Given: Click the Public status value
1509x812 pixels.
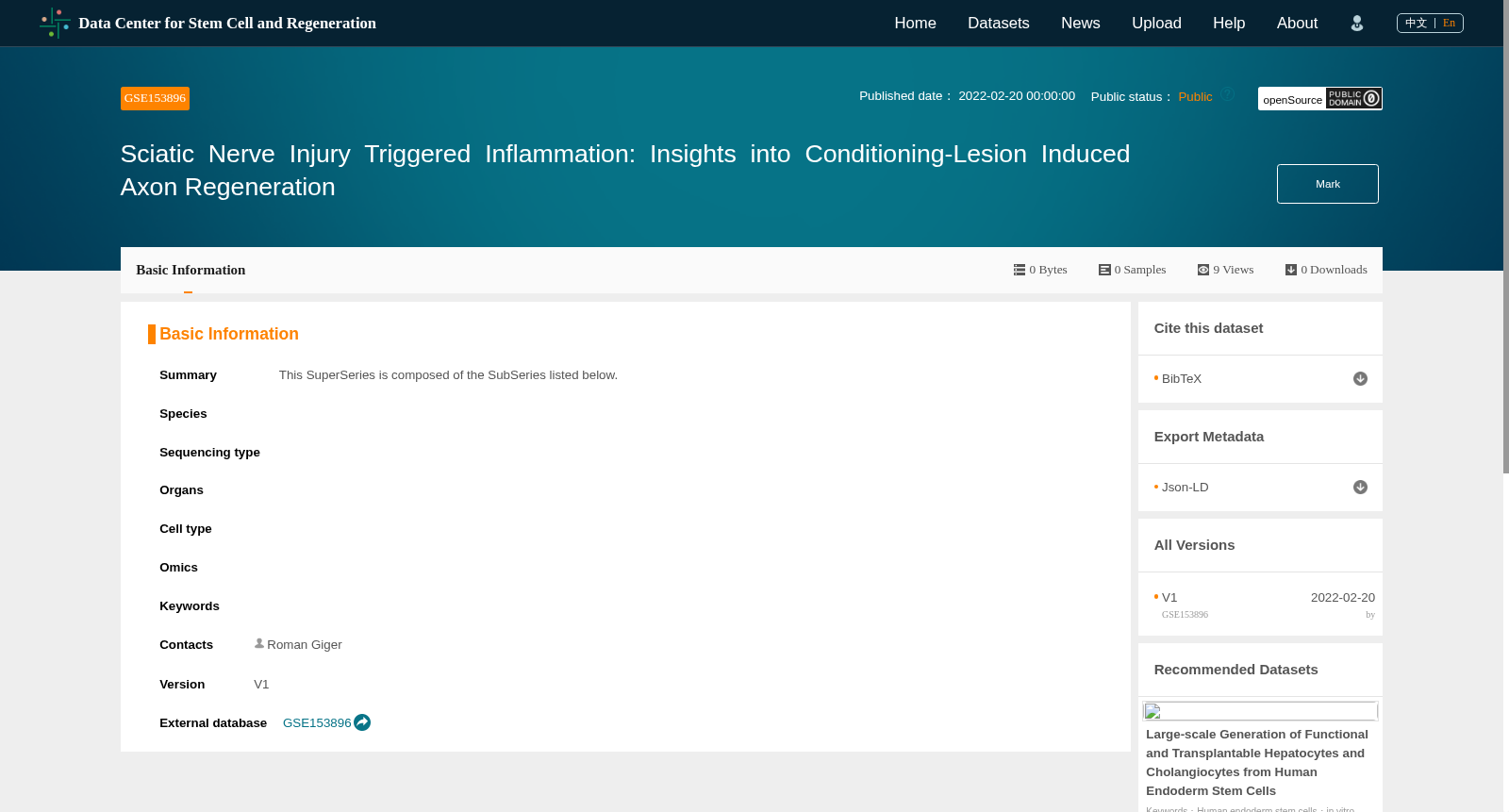Looking at the screenshot, I should tap(1195, 97).
